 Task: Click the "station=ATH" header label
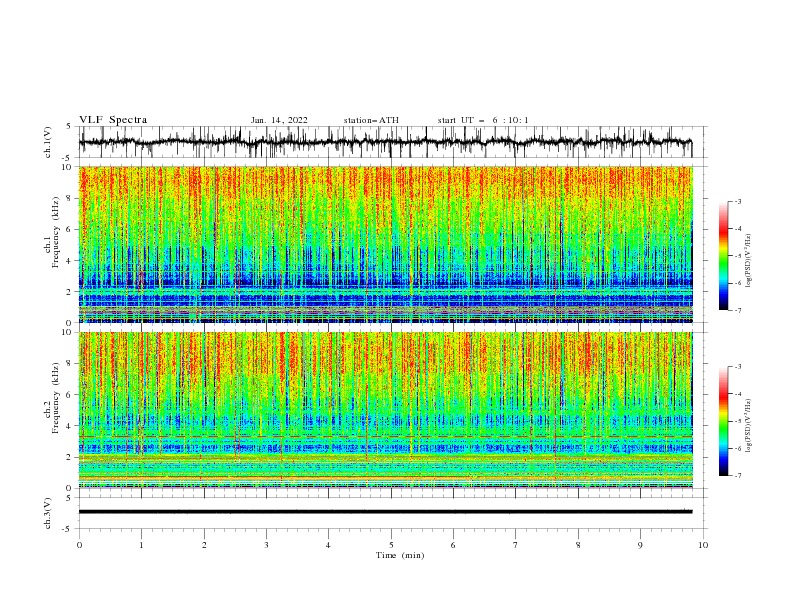coord(371,120)
